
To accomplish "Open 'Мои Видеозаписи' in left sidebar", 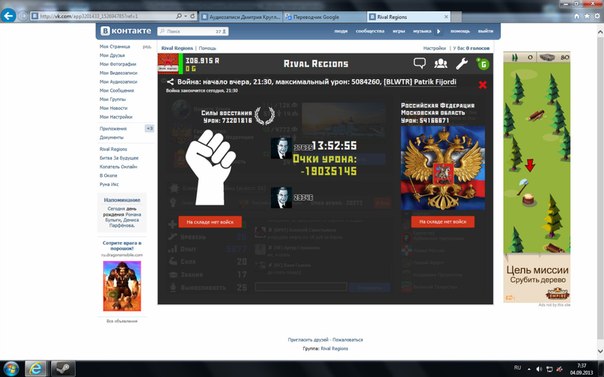I will [x=118, y=73].
